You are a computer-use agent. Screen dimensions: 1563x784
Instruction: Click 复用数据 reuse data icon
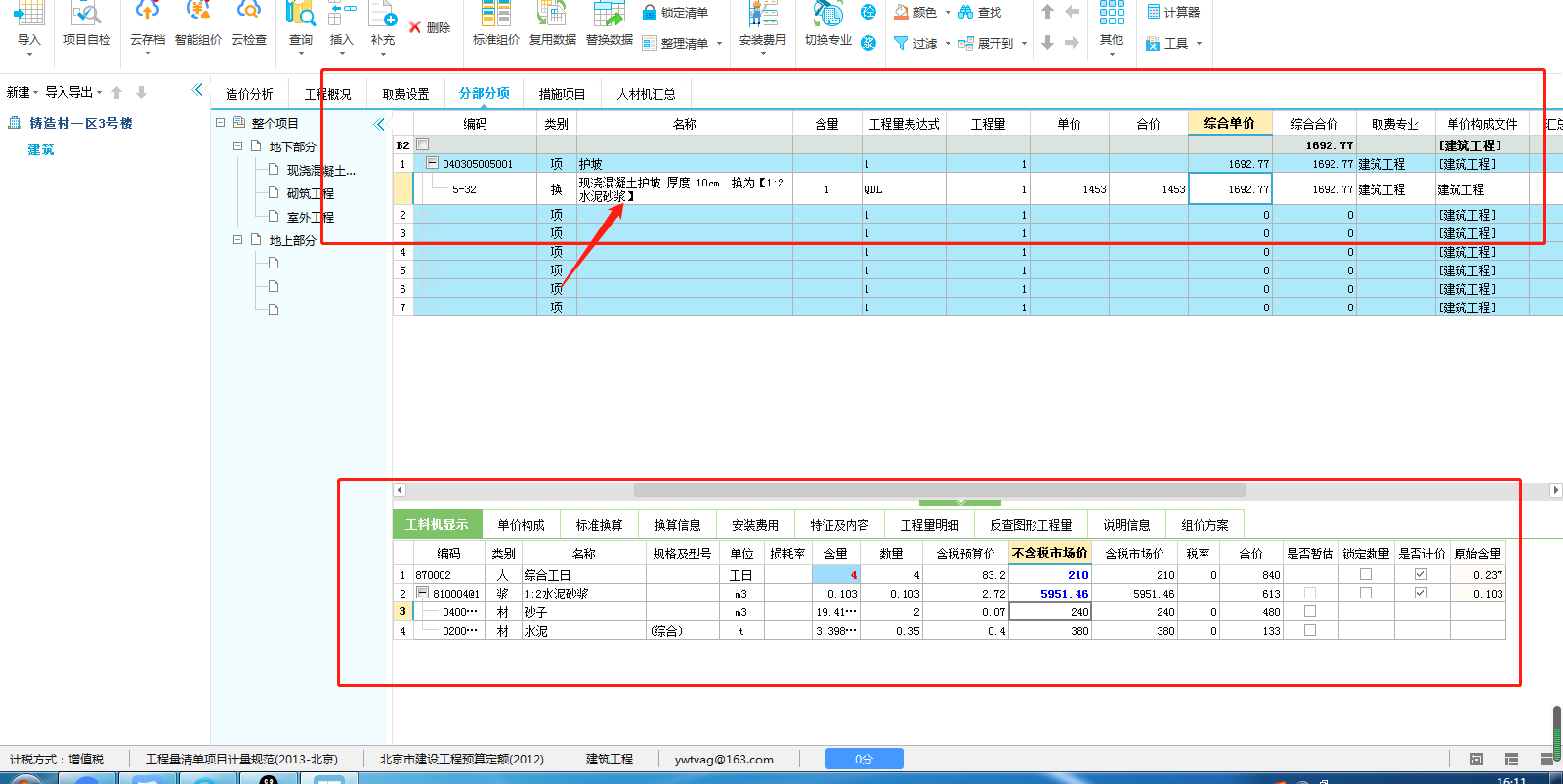553,14
